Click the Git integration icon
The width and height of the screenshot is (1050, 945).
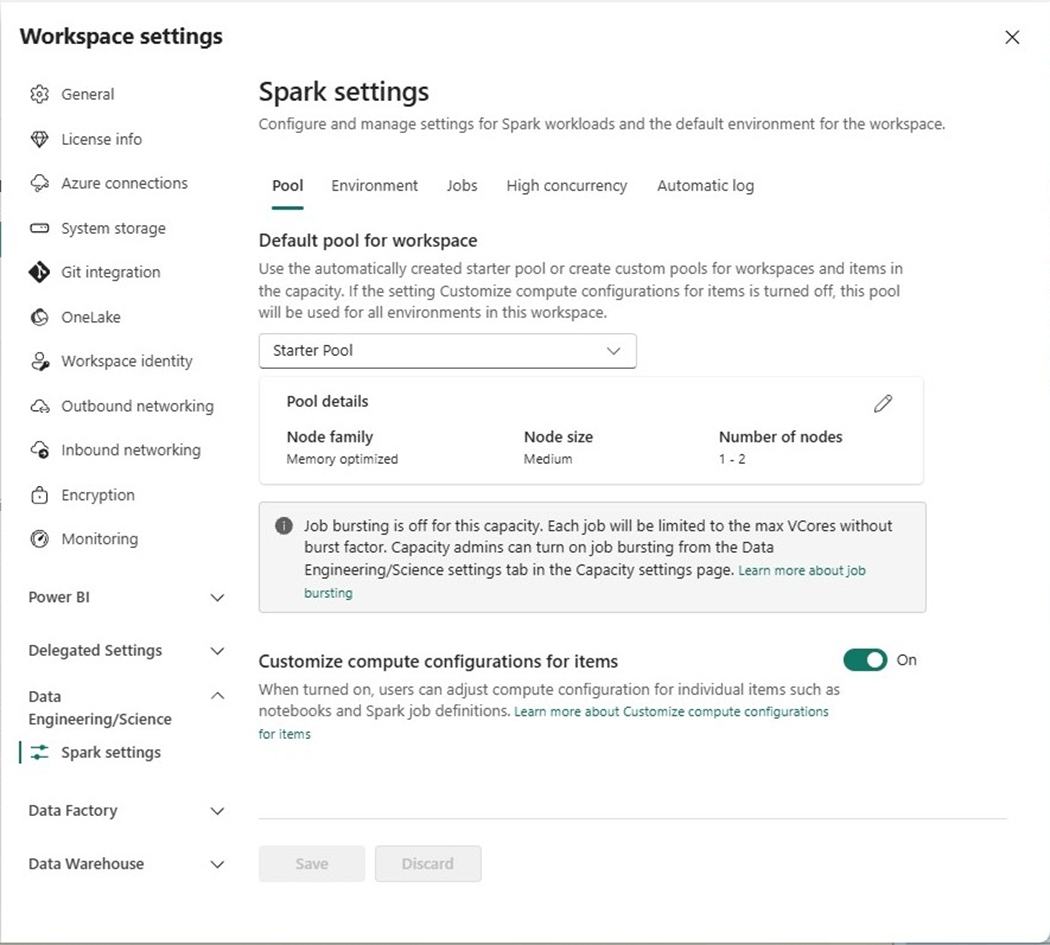click(40, 272)
